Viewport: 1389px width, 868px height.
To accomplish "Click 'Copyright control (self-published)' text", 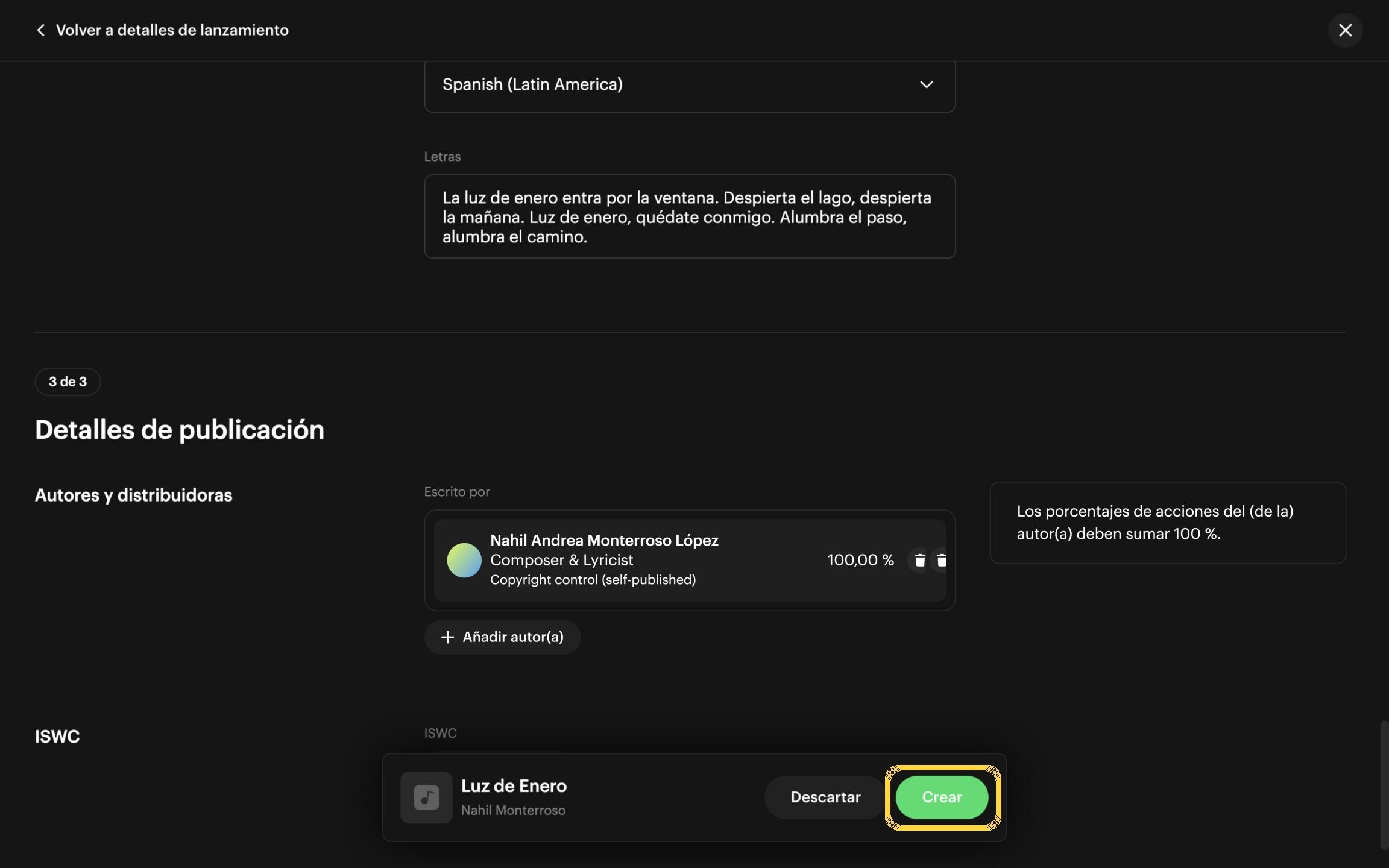I will coord(593,579).
